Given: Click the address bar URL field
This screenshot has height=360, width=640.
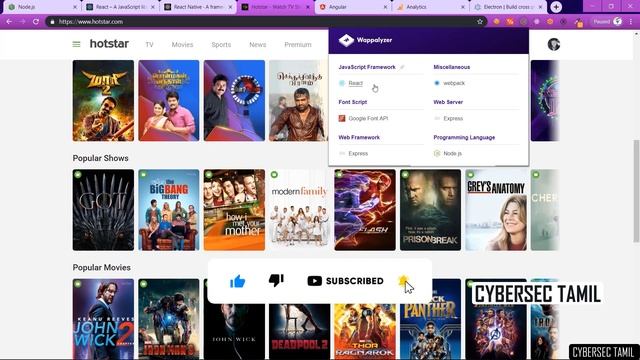Looking at the screenshot, I should coord(266,22).
